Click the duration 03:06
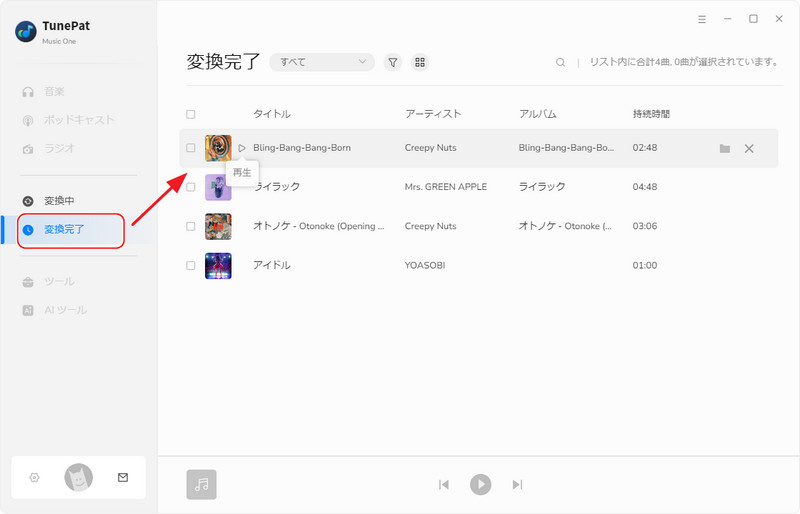Image resolution: width=800 pixels, height=514 pixels. pyautogui.click(x=645, y=226)
